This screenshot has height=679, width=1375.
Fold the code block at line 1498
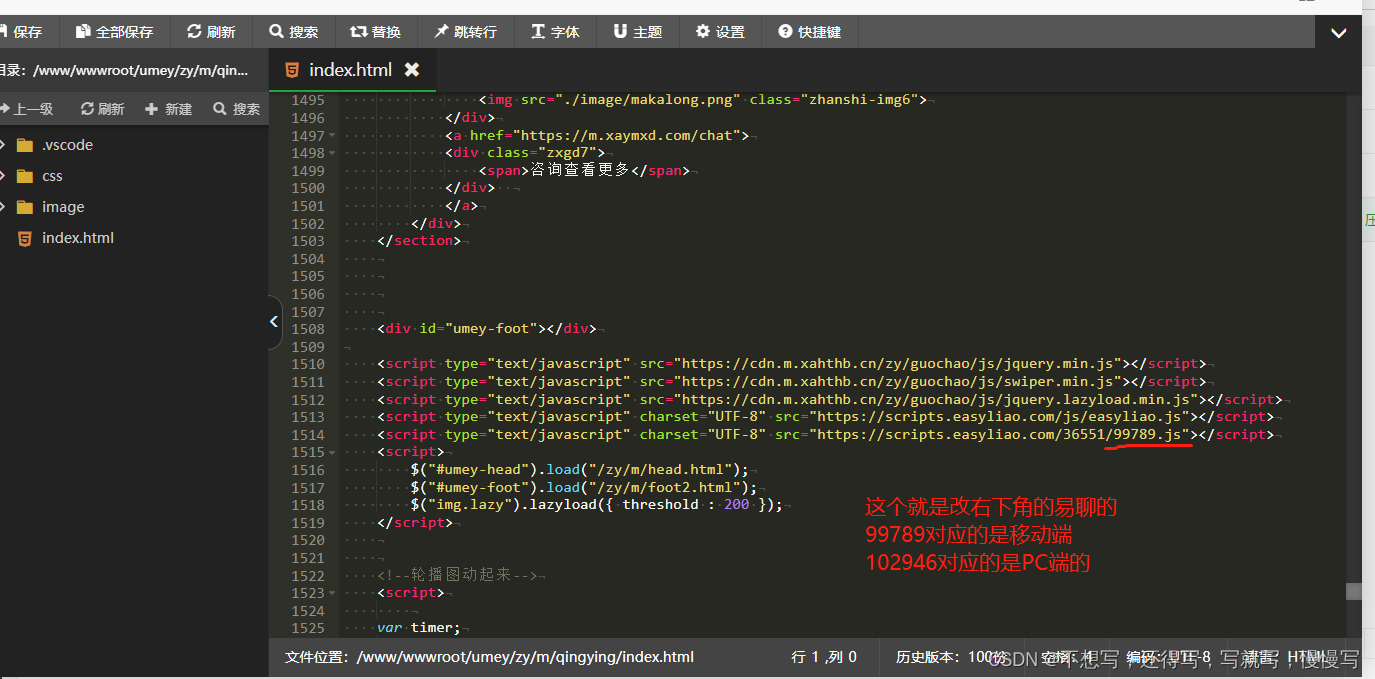[332, 153]
